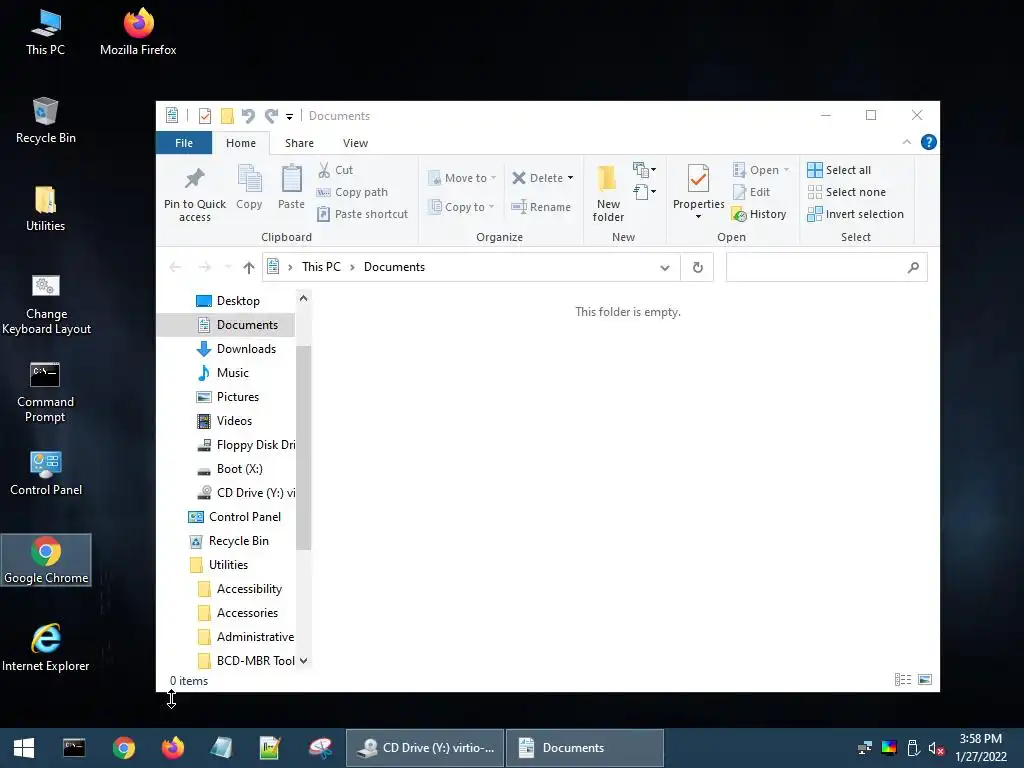This screenshot has height=768, width=1024.
Task: Open the New item dropdown
Action: click(644, 170)
